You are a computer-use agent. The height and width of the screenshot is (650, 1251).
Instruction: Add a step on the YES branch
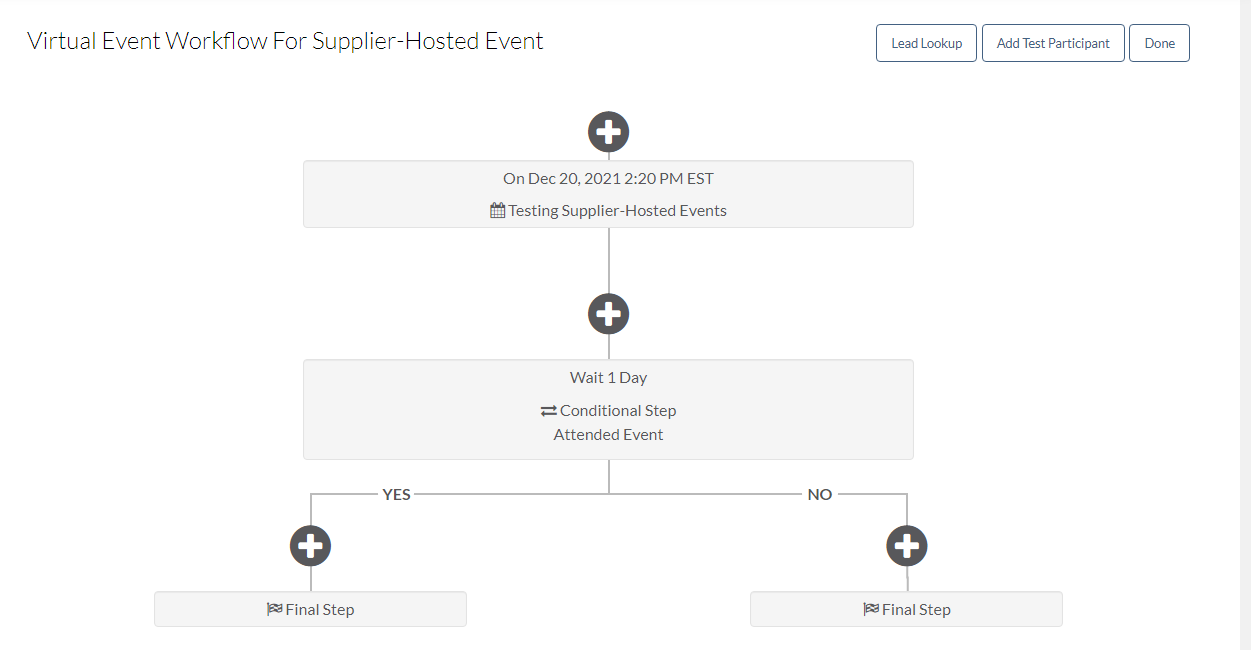click(x=310, y=546)
